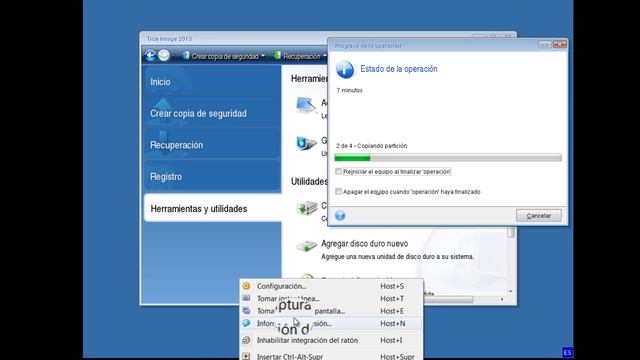Choose the Host+N session information entry
The image size is (640, 360).
331,323
